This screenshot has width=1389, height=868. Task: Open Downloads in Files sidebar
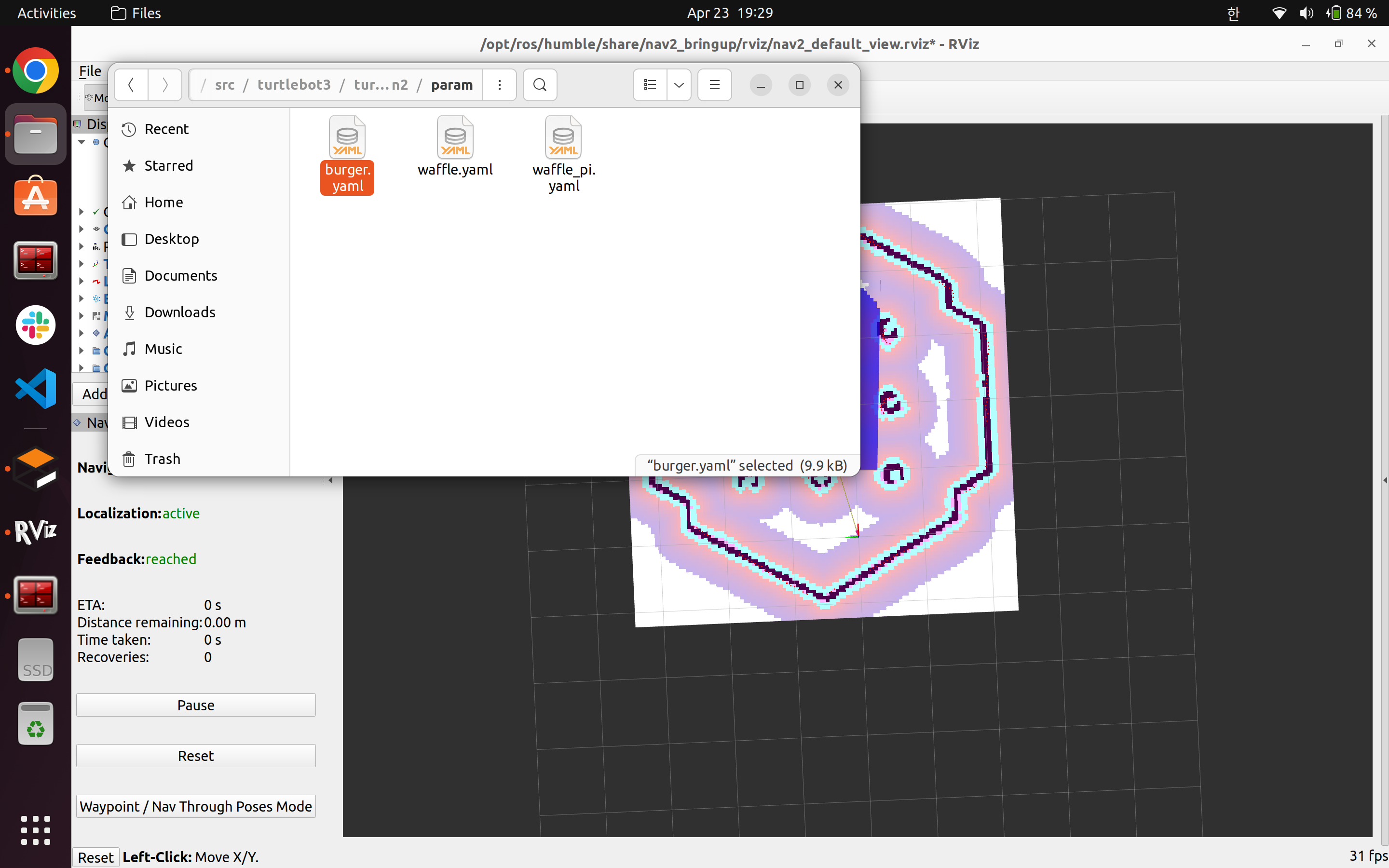tap(179, 312)
